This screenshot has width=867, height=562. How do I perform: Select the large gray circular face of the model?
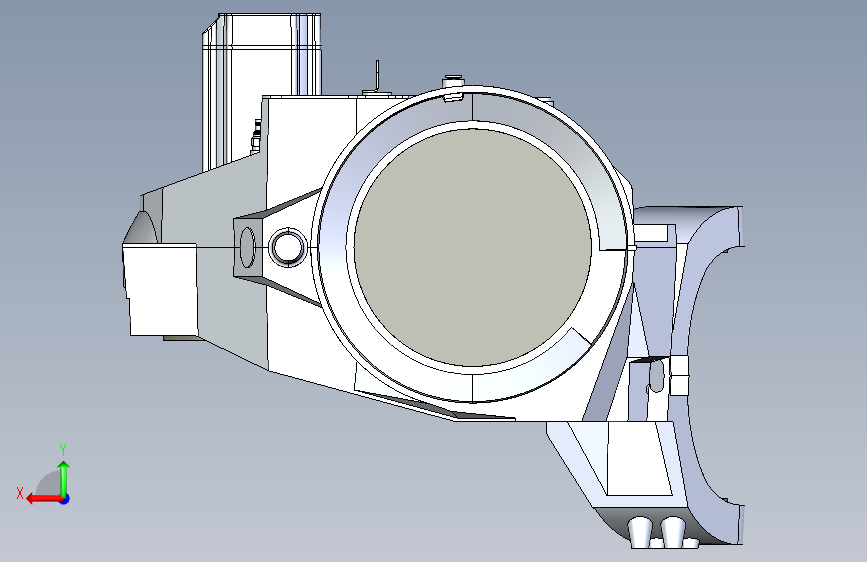[x=473, y=247]
